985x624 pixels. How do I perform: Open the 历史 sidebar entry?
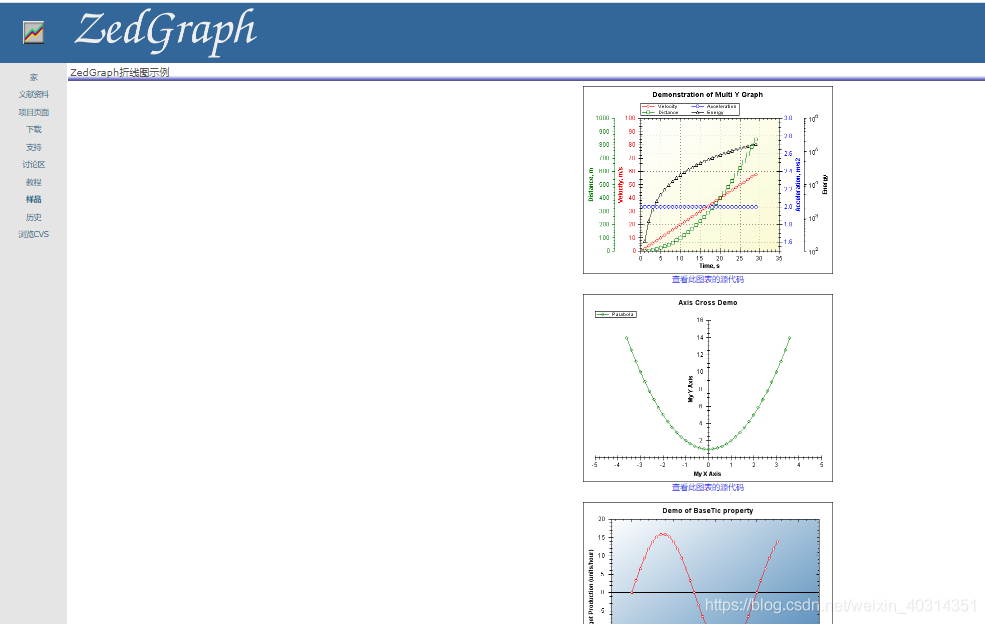(33, 217)
